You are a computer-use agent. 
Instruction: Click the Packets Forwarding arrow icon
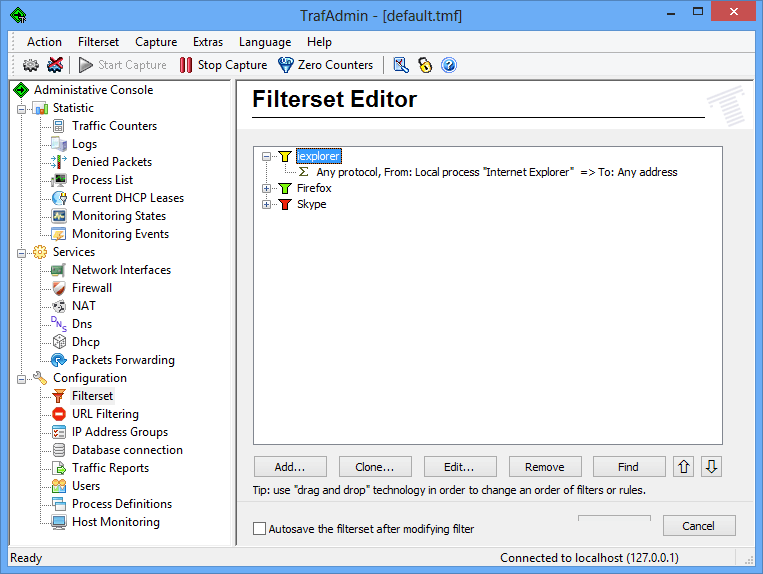click(x=59, y=360)
